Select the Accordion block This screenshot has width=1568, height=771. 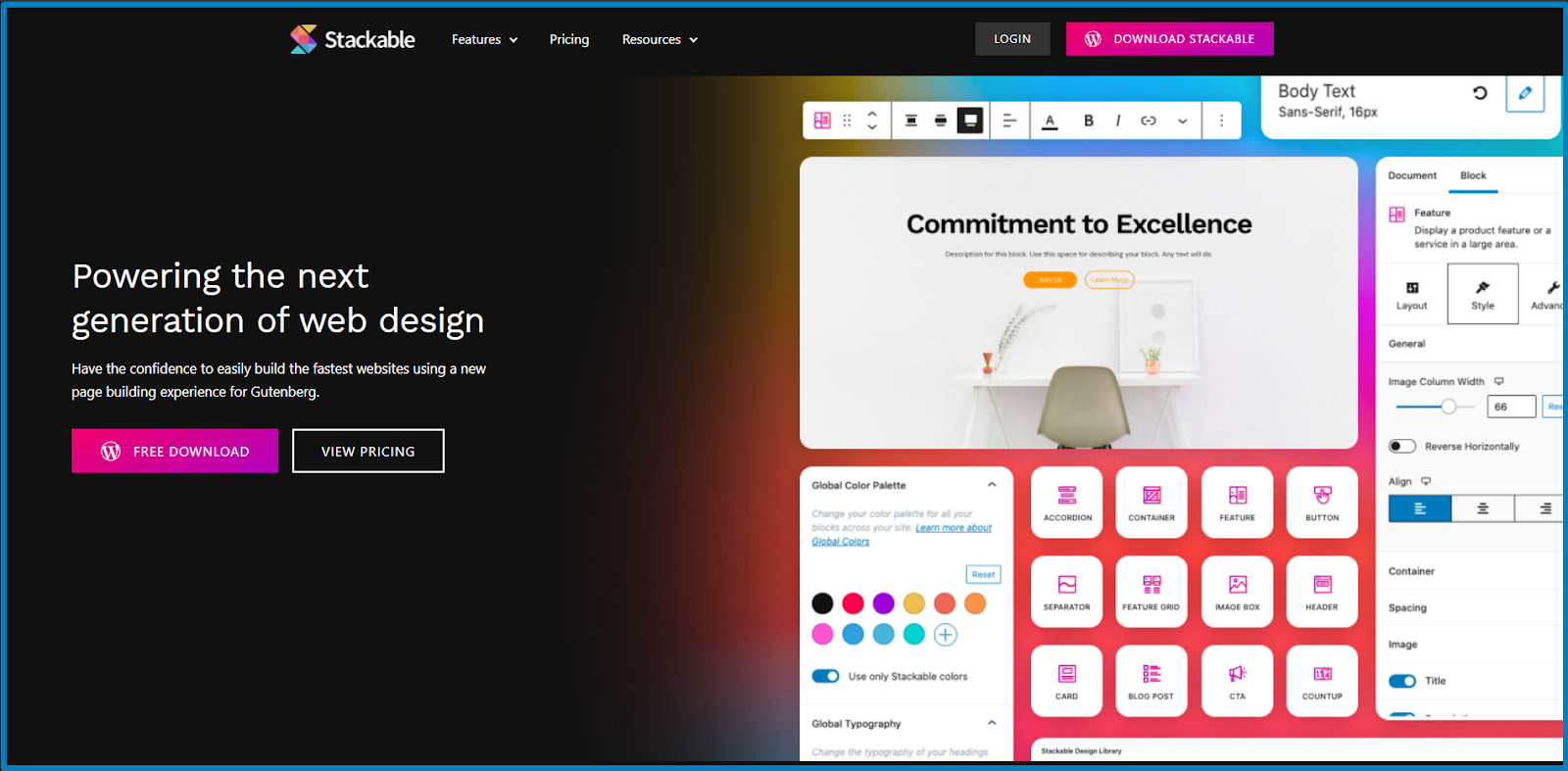(1067, 503)
